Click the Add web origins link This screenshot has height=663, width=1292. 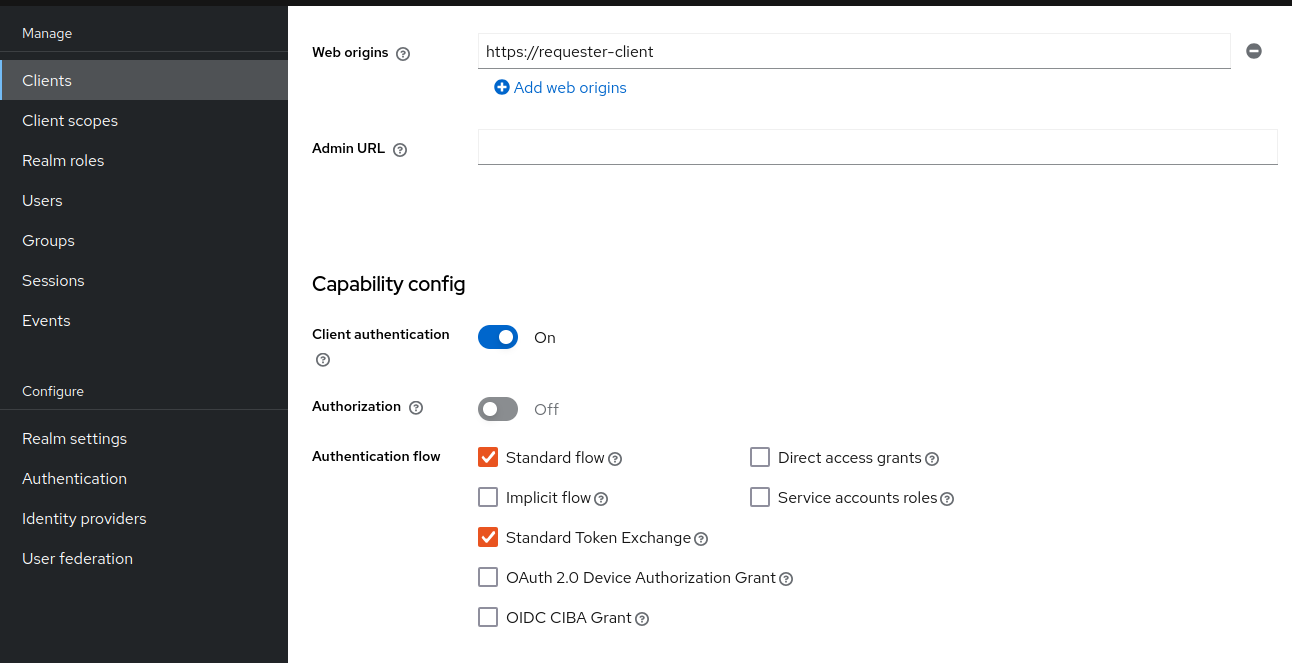point(569,87)
